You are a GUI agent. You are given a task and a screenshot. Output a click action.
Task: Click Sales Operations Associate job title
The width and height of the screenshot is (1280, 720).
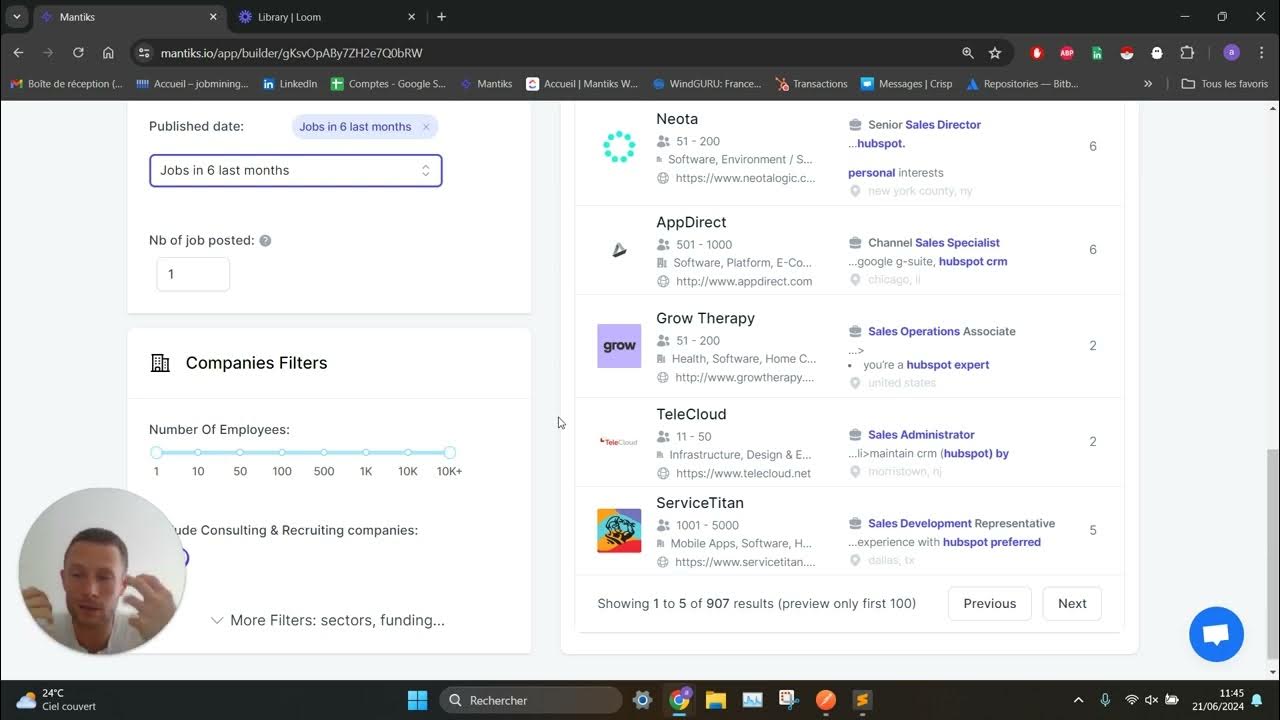click(x=942, y=332)
